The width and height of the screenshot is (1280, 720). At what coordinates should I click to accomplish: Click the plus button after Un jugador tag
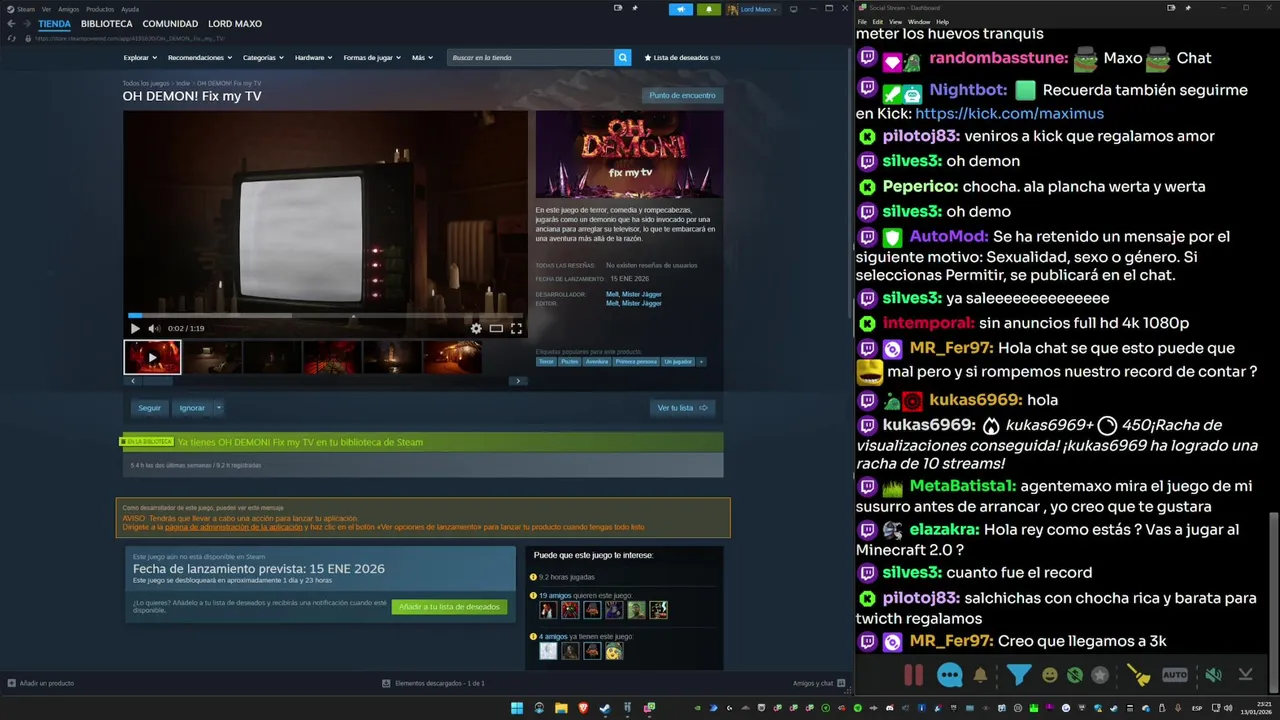701,362
